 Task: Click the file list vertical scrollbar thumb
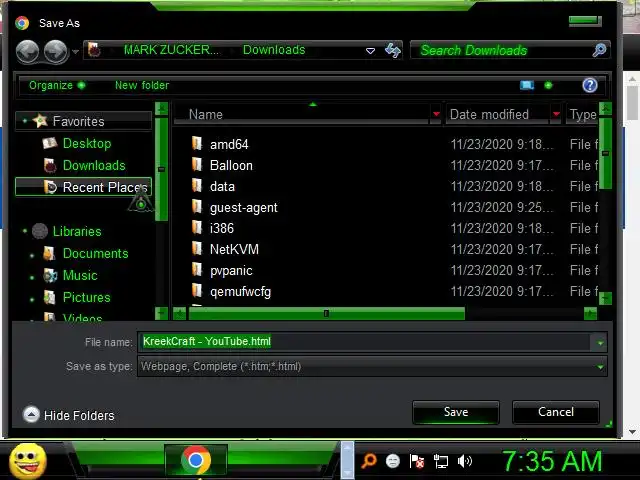[x=606, y=153]
